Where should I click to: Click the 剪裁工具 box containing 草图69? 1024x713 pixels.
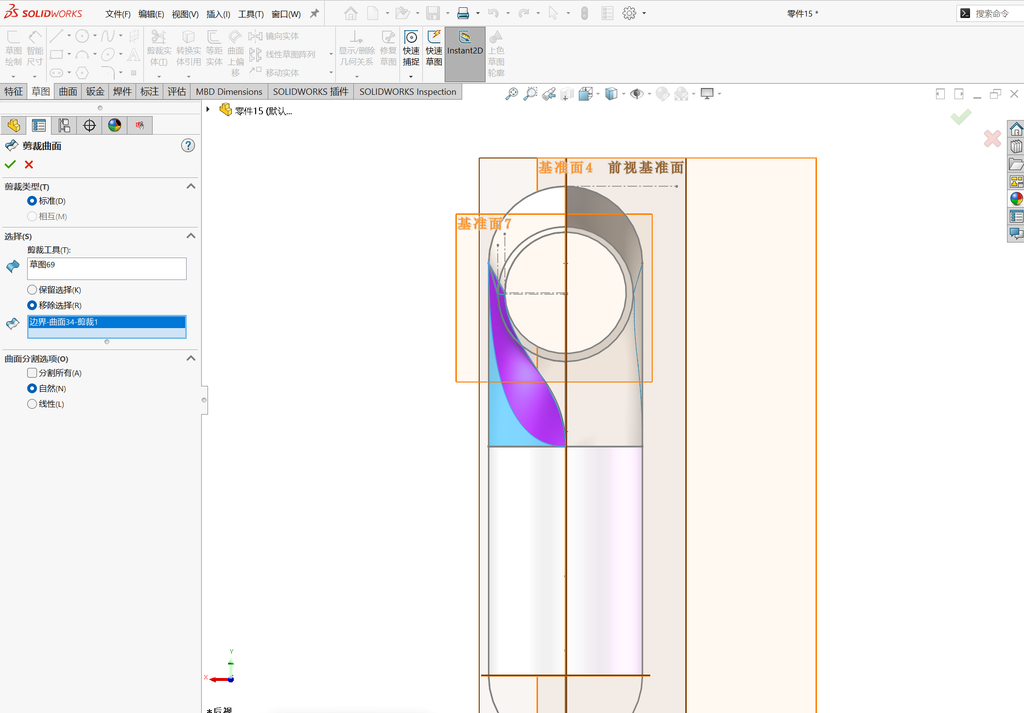pos(106,268)
